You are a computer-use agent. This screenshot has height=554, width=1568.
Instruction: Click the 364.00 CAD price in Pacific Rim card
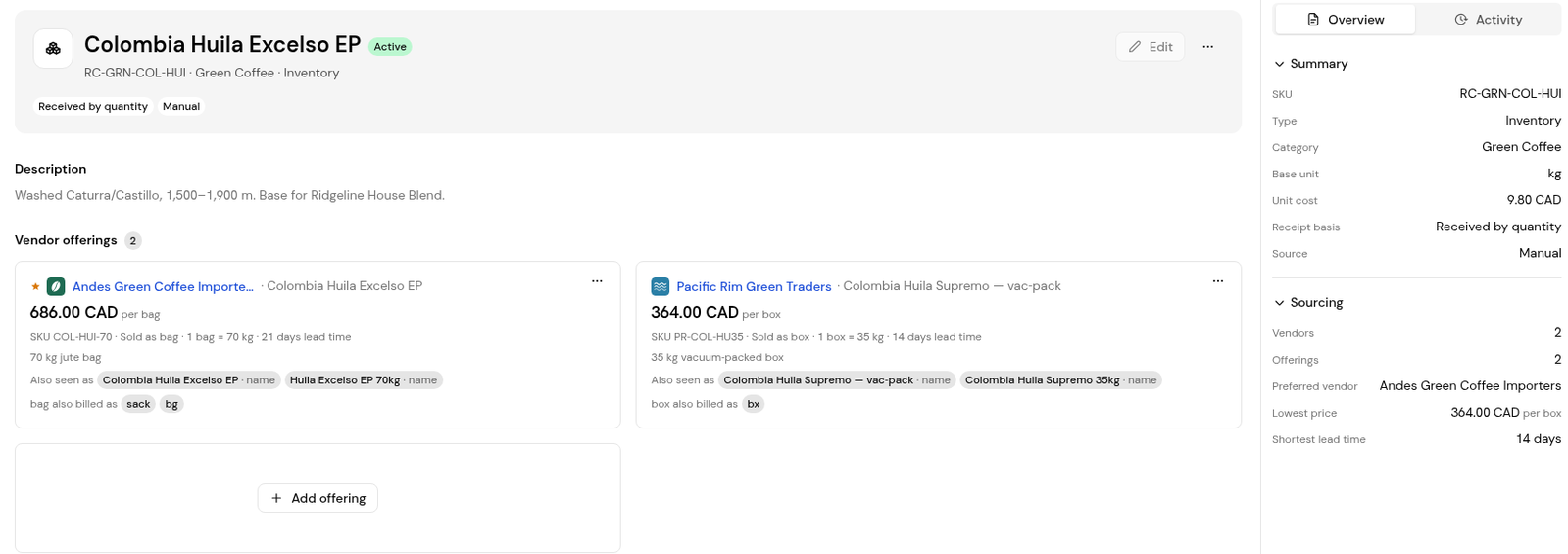click(695, 313)
